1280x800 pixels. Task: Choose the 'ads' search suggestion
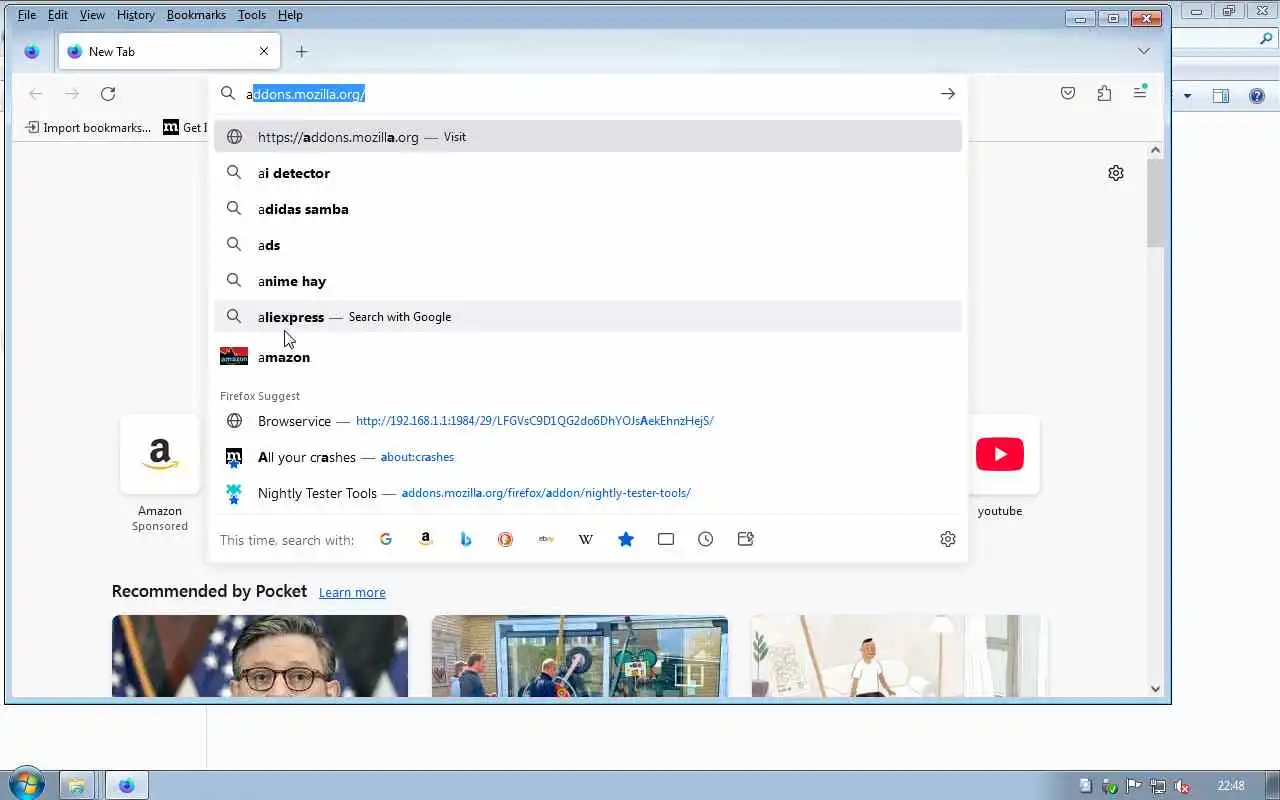[588, 245]
